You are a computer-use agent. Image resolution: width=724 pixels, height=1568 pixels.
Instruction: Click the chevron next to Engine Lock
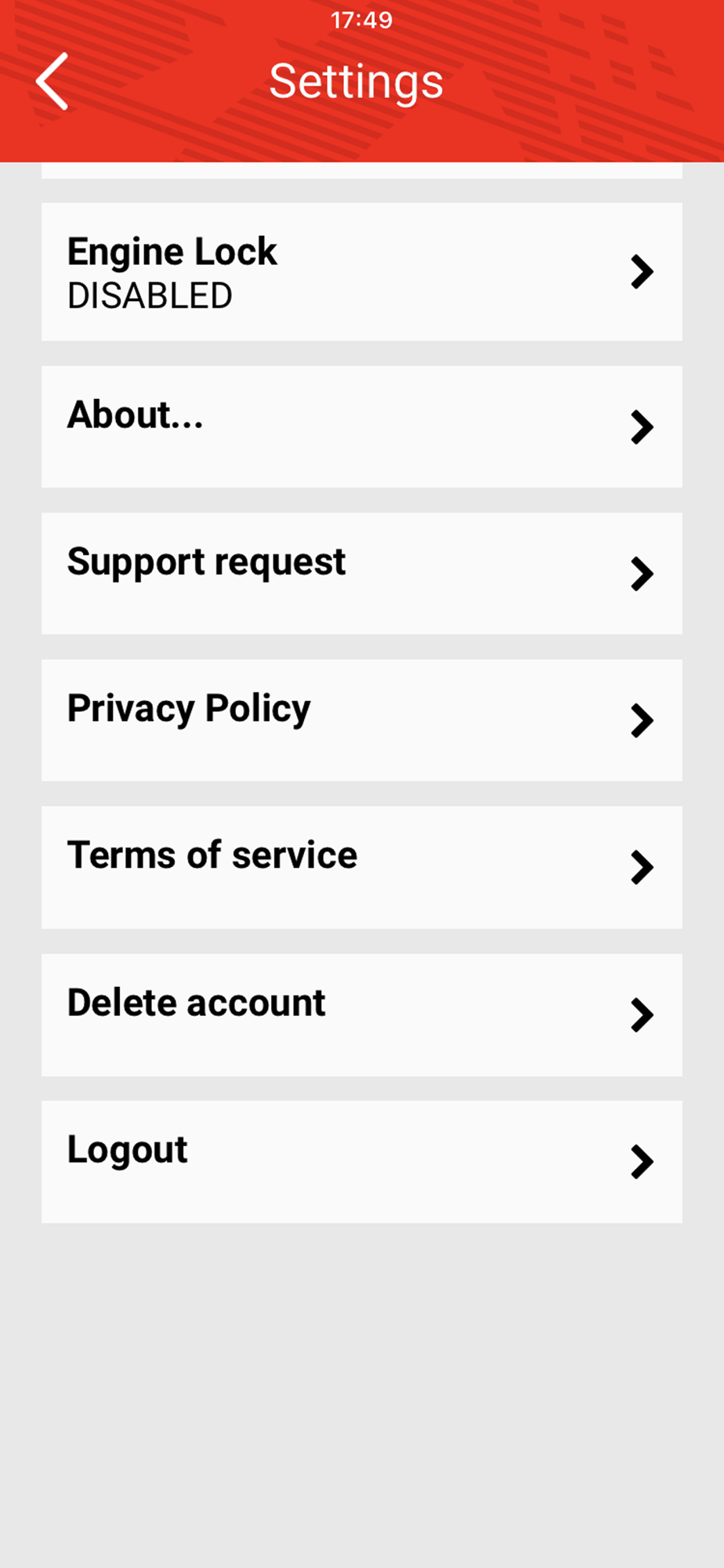pos(642,272)
